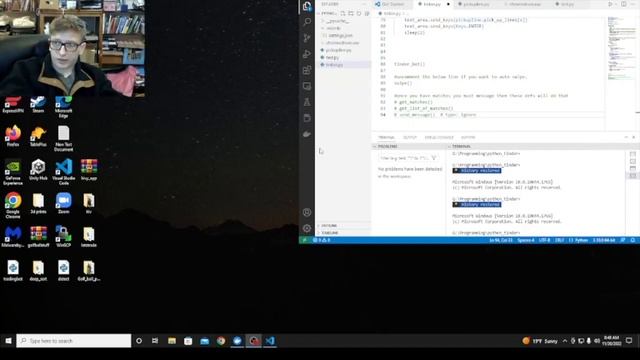Open the Search view in VS Code

click(307, 22)
